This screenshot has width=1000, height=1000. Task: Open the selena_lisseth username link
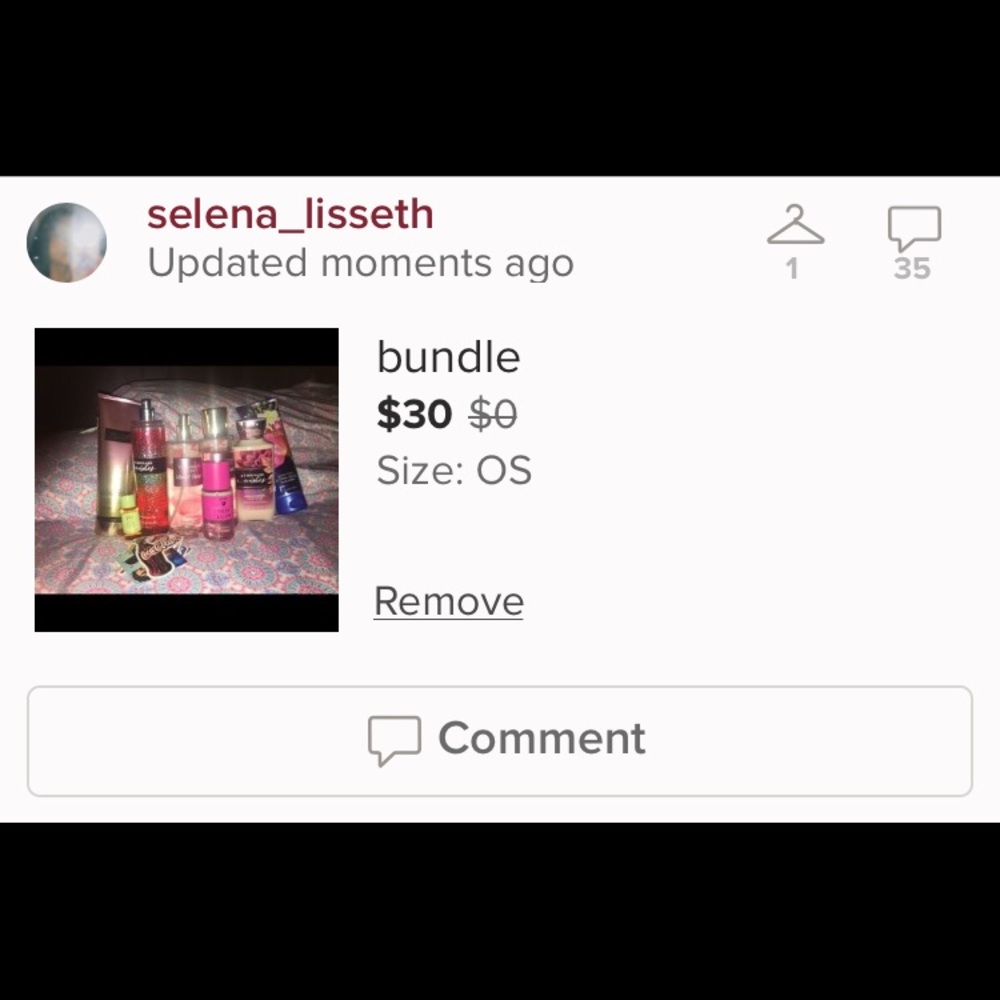point(290,214)
